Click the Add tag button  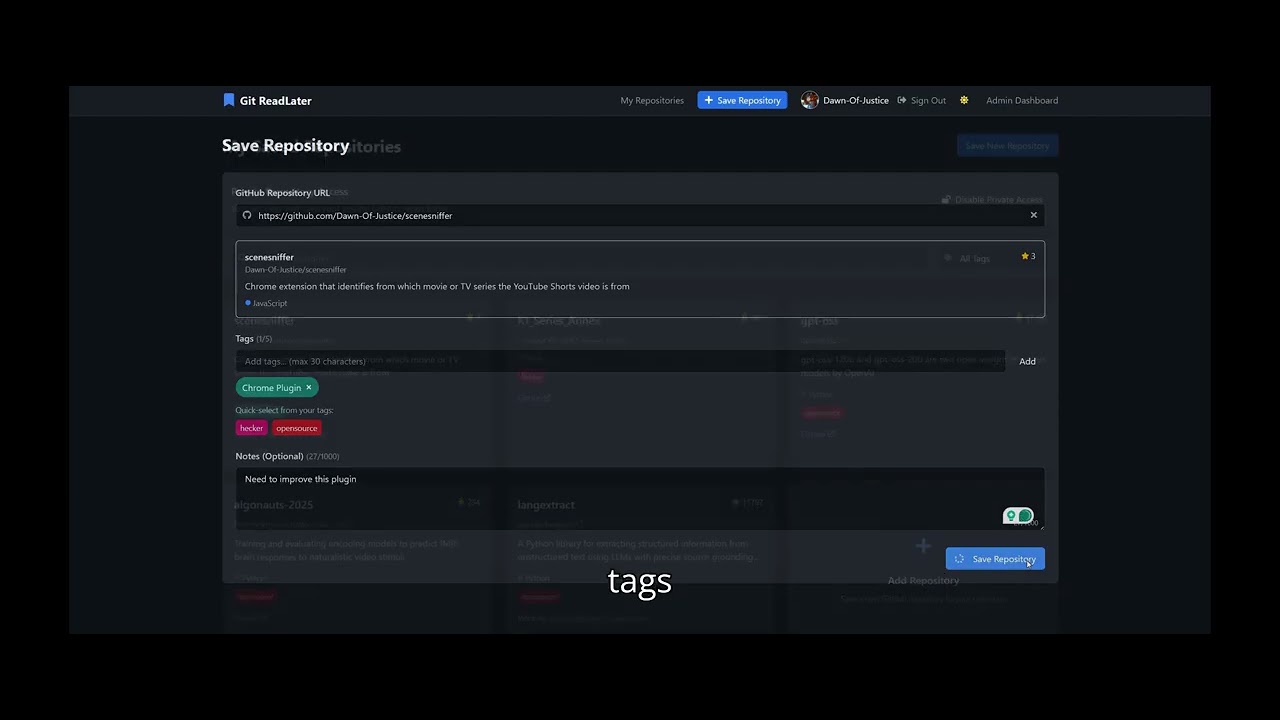[x=1027, y=361]
